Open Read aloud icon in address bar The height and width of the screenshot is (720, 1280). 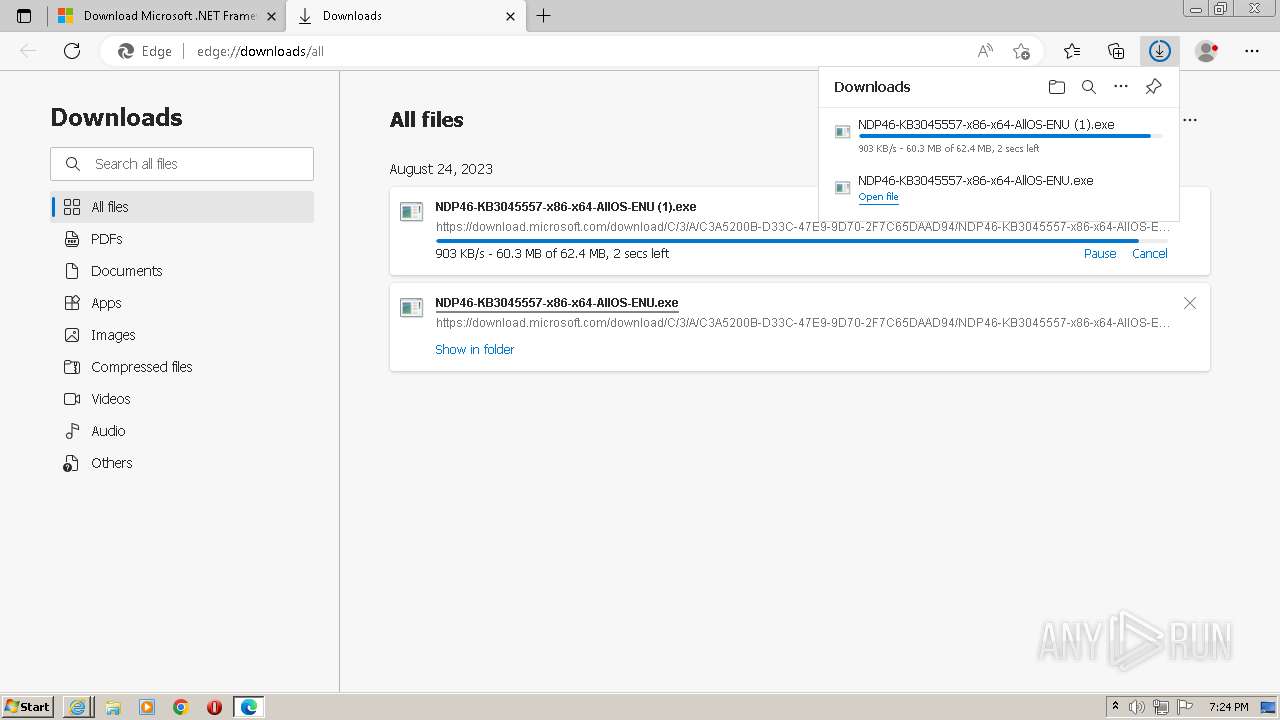pyautogui.click(x=985, y=51)
